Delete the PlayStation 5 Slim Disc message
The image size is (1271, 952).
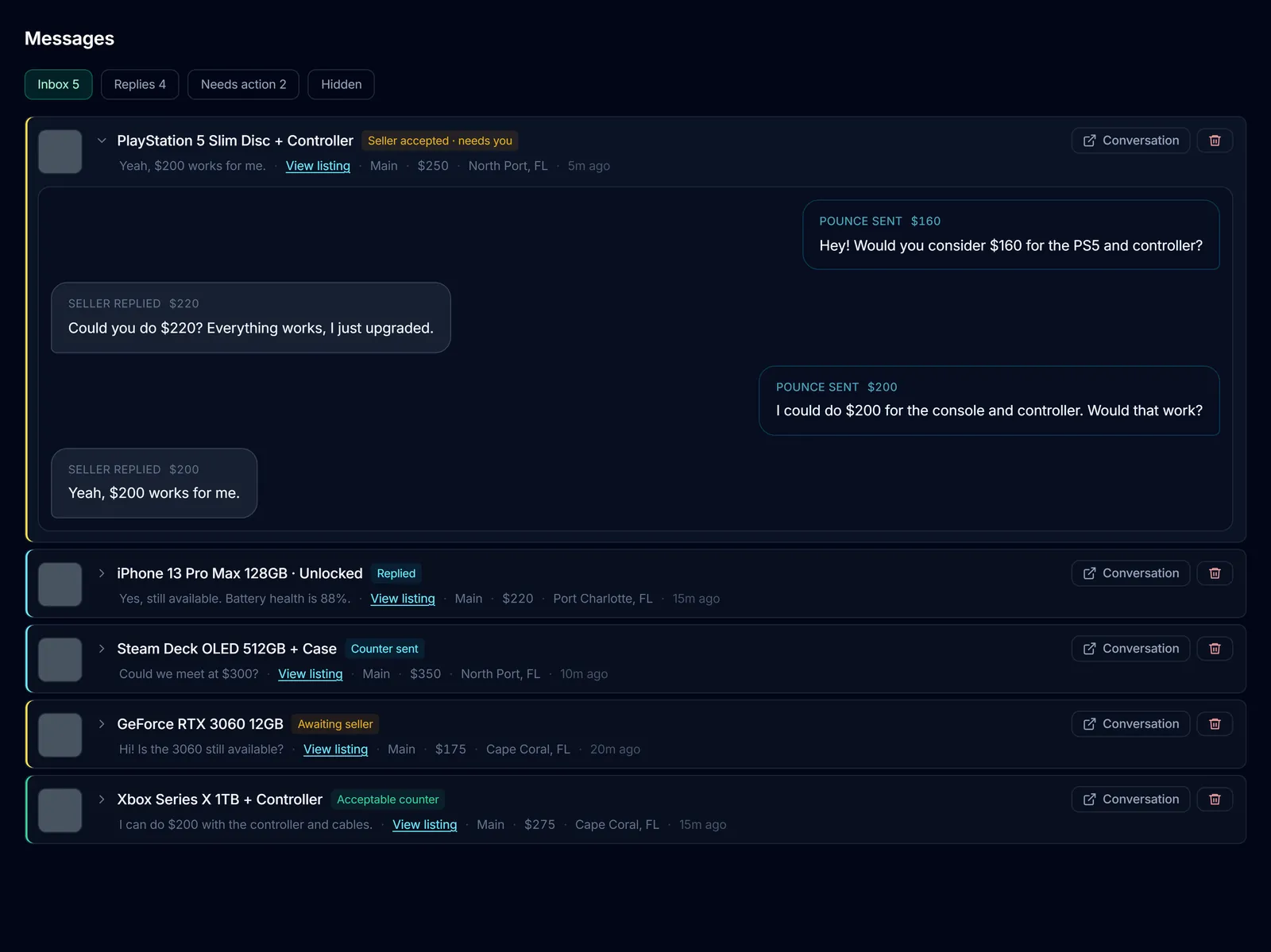coord(1215,141)
